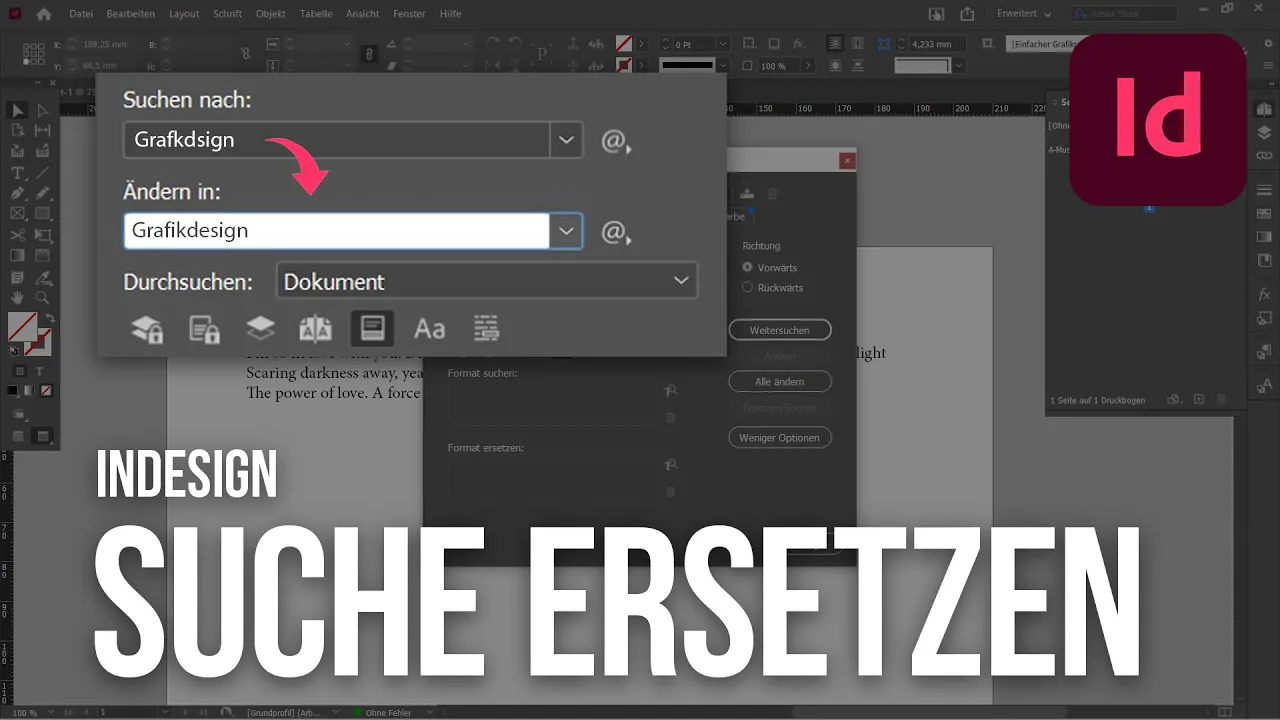Toggle include locked stories search option

click(x=204, y=329)
